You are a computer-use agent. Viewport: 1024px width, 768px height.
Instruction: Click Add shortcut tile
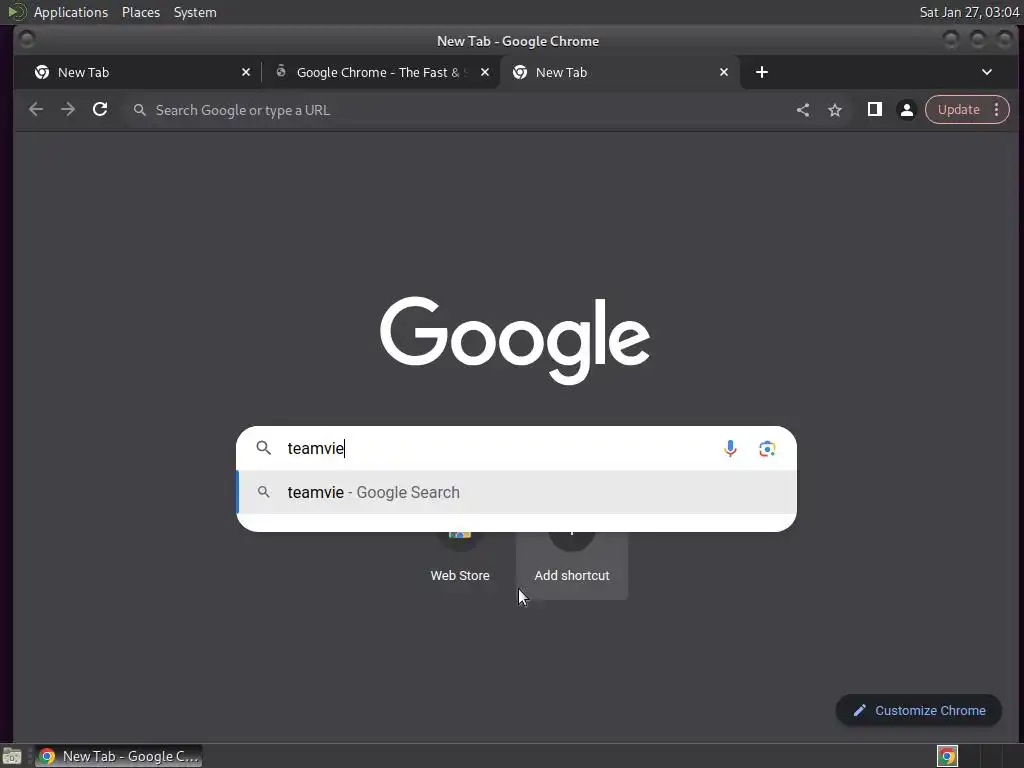[571, 564]
